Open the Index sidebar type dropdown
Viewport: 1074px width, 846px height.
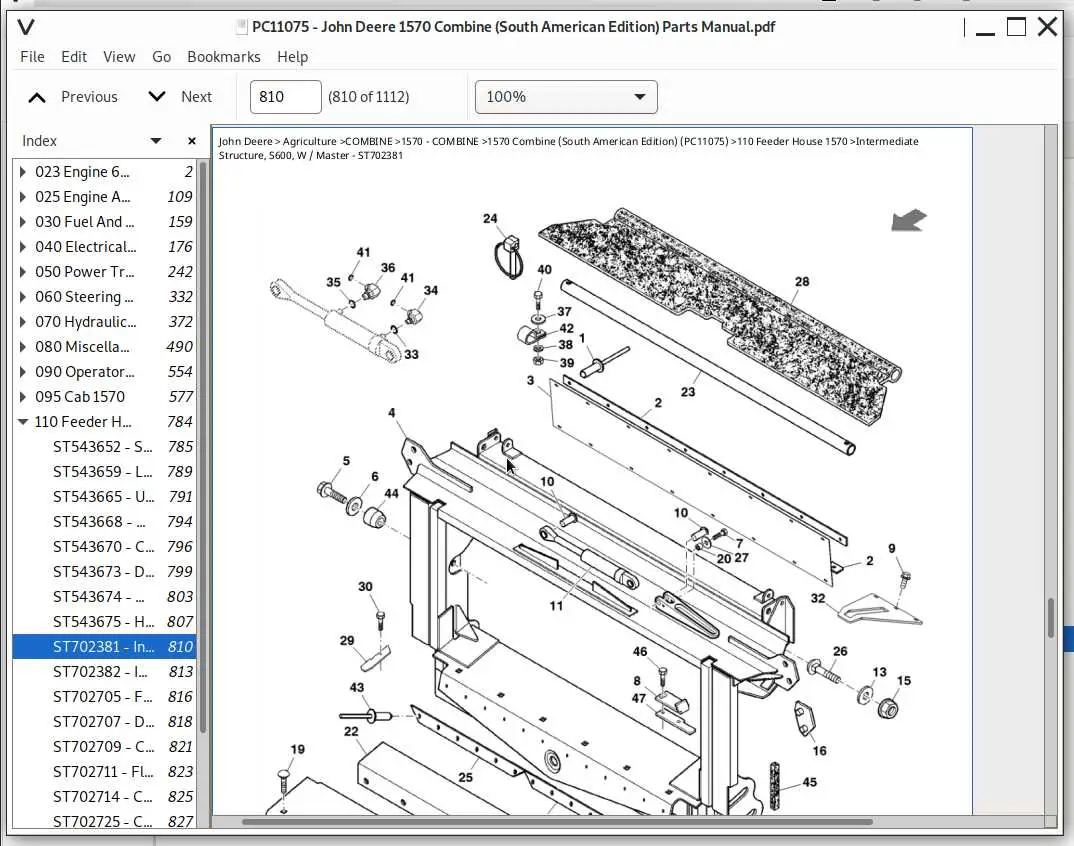tap(156, 140)
